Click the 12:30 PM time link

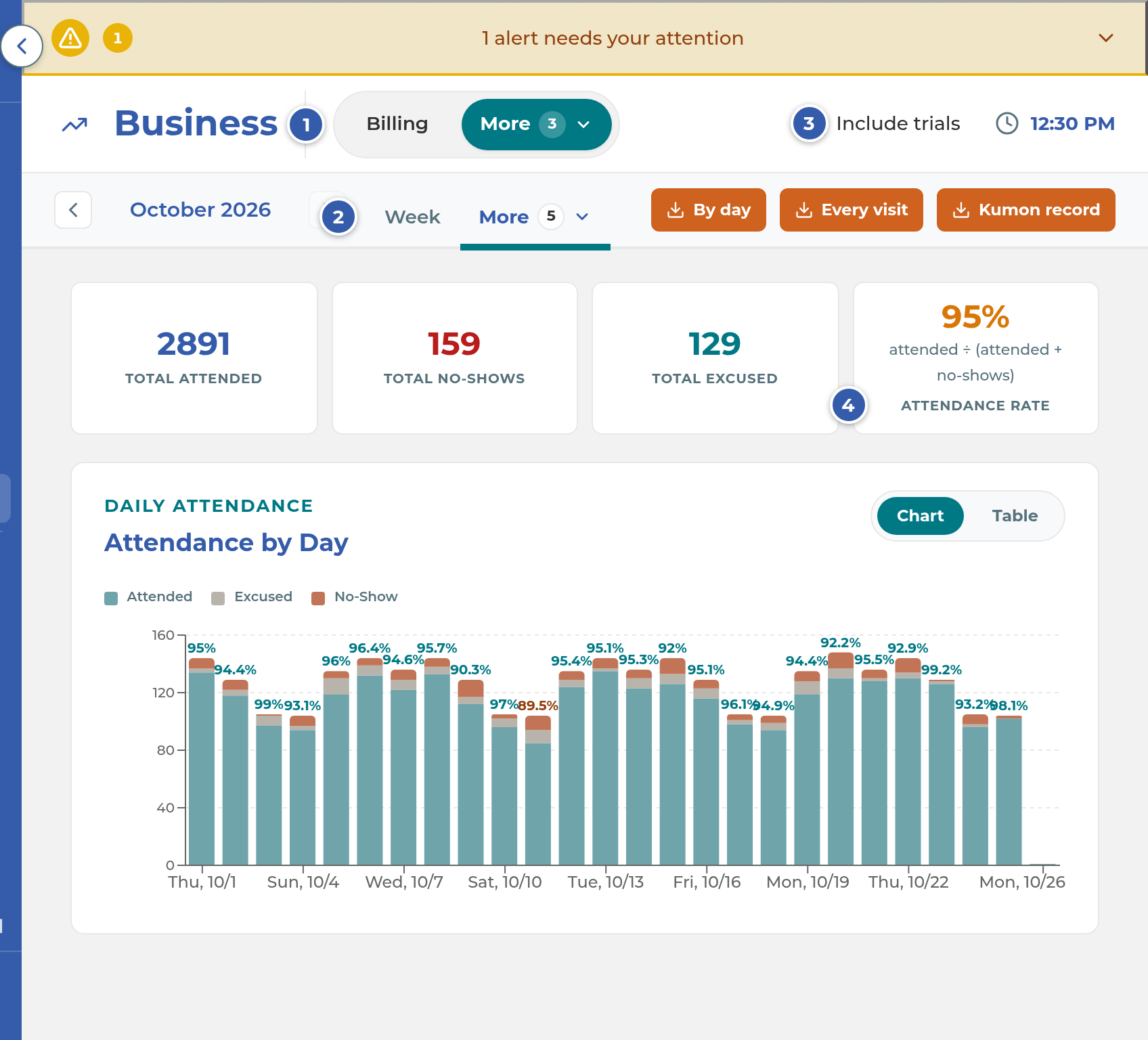[x=1072, y=123]
